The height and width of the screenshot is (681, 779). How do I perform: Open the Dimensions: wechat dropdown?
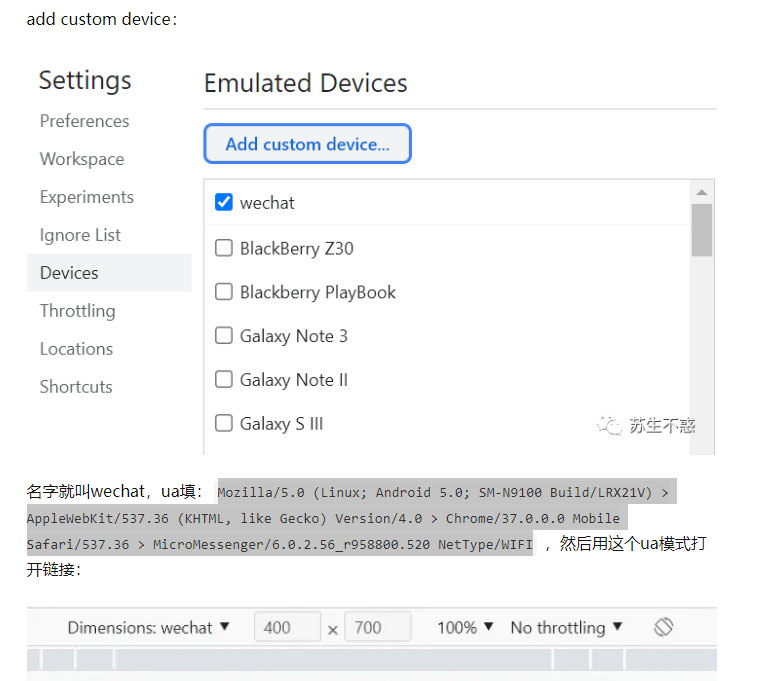(149, 628)
